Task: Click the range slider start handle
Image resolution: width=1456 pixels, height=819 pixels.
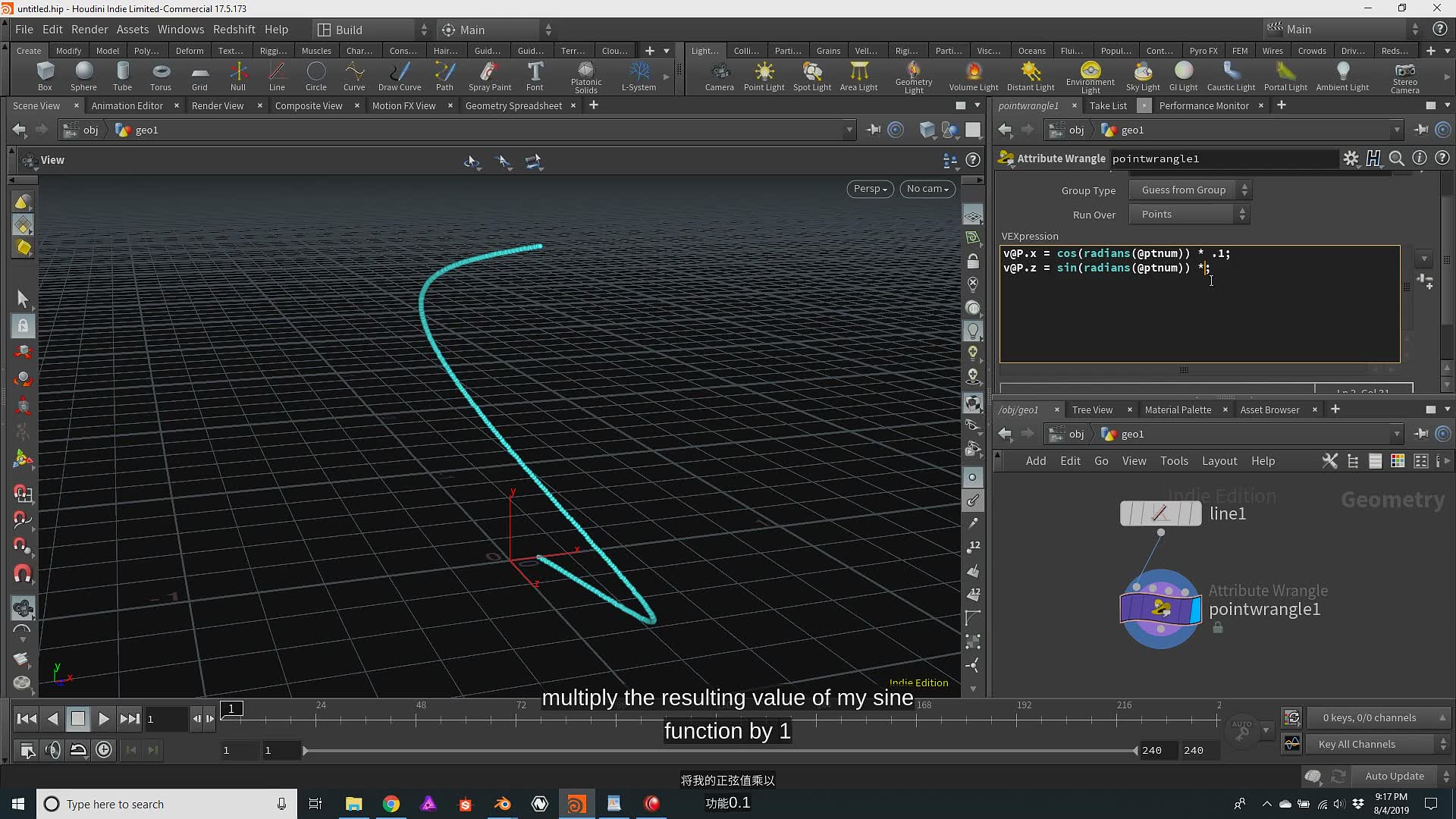Action: pyautogui.click(x=305, y=750)
